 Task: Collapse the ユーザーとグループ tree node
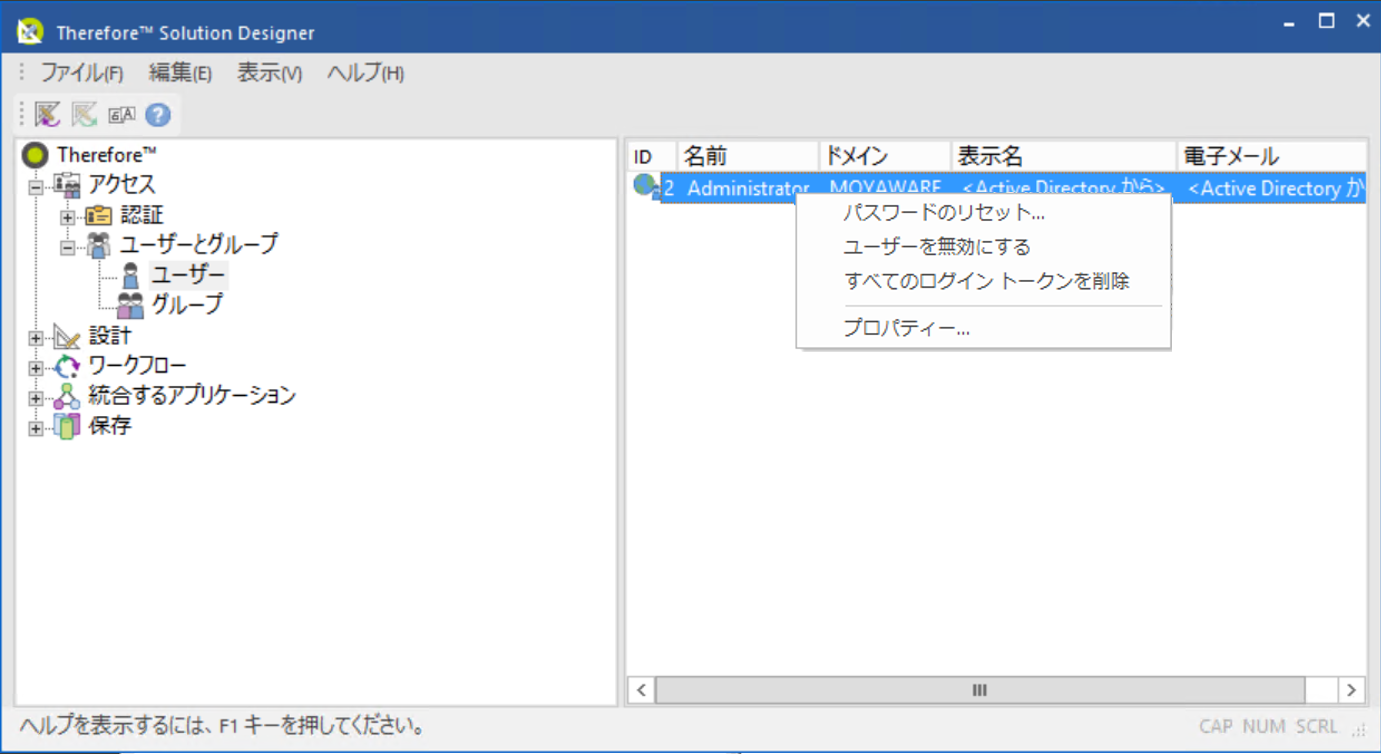click(67, 247)
